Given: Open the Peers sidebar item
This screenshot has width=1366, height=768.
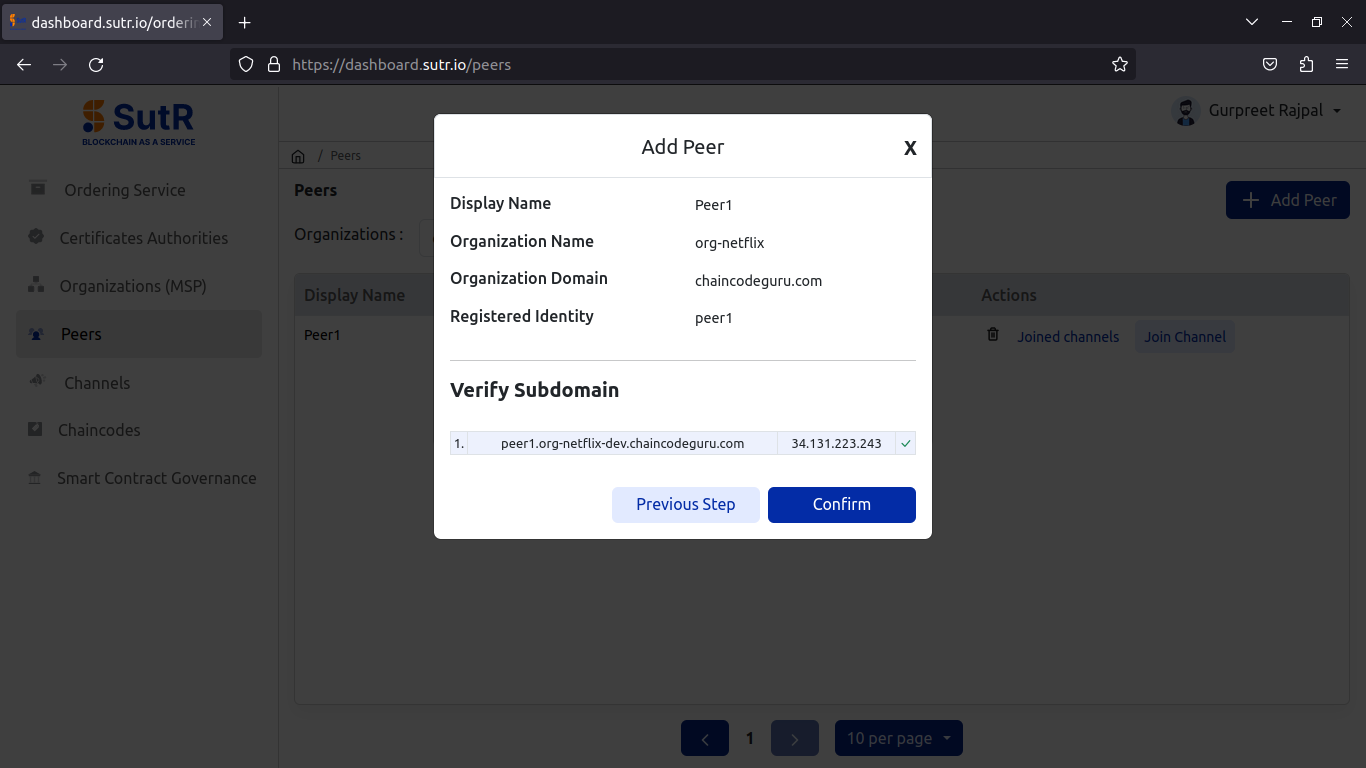Looking at the screenshot, I should click(139, 334).
